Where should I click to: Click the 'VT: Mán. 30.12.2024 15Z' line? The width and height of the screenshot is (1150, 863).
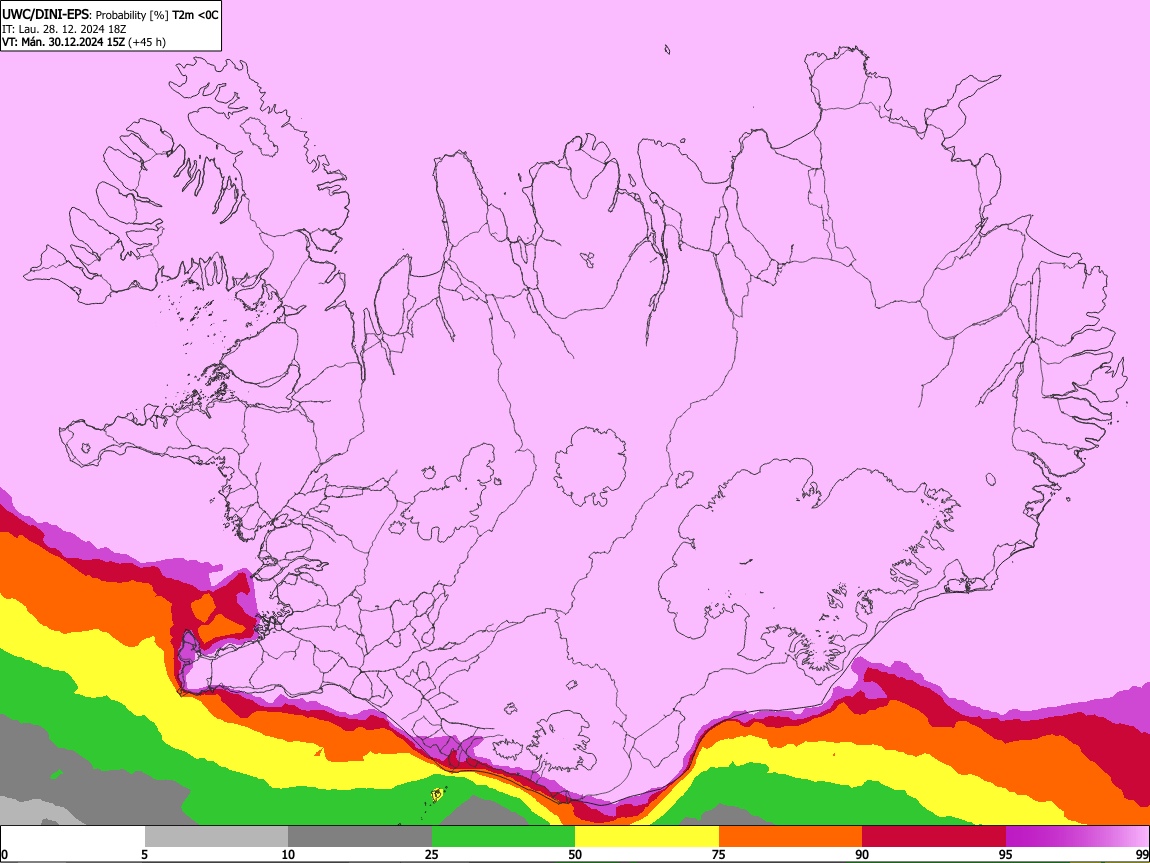pyautogui.click(x=64, y=42)
